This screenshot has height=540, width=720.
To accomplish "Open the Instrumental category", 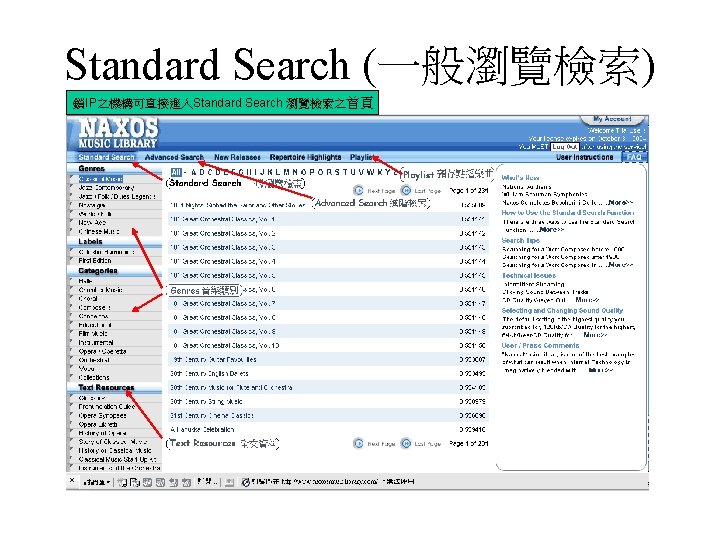I will point(96,343).
